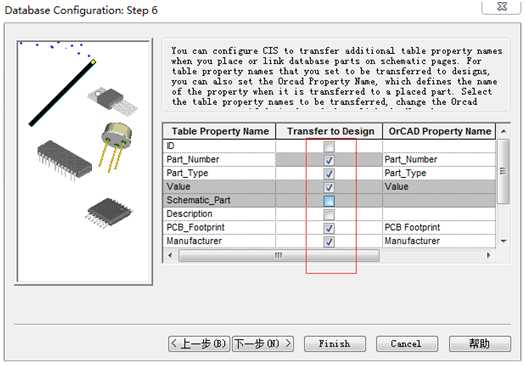Screen dimensions: 525x365
Task: Toggle the ID transfer checkbox
Action: pos(329,146)
